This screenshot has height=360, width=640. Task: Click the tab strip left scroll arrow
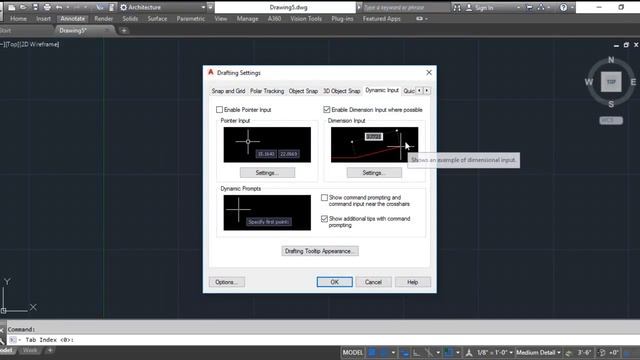(x=419, y=91)
